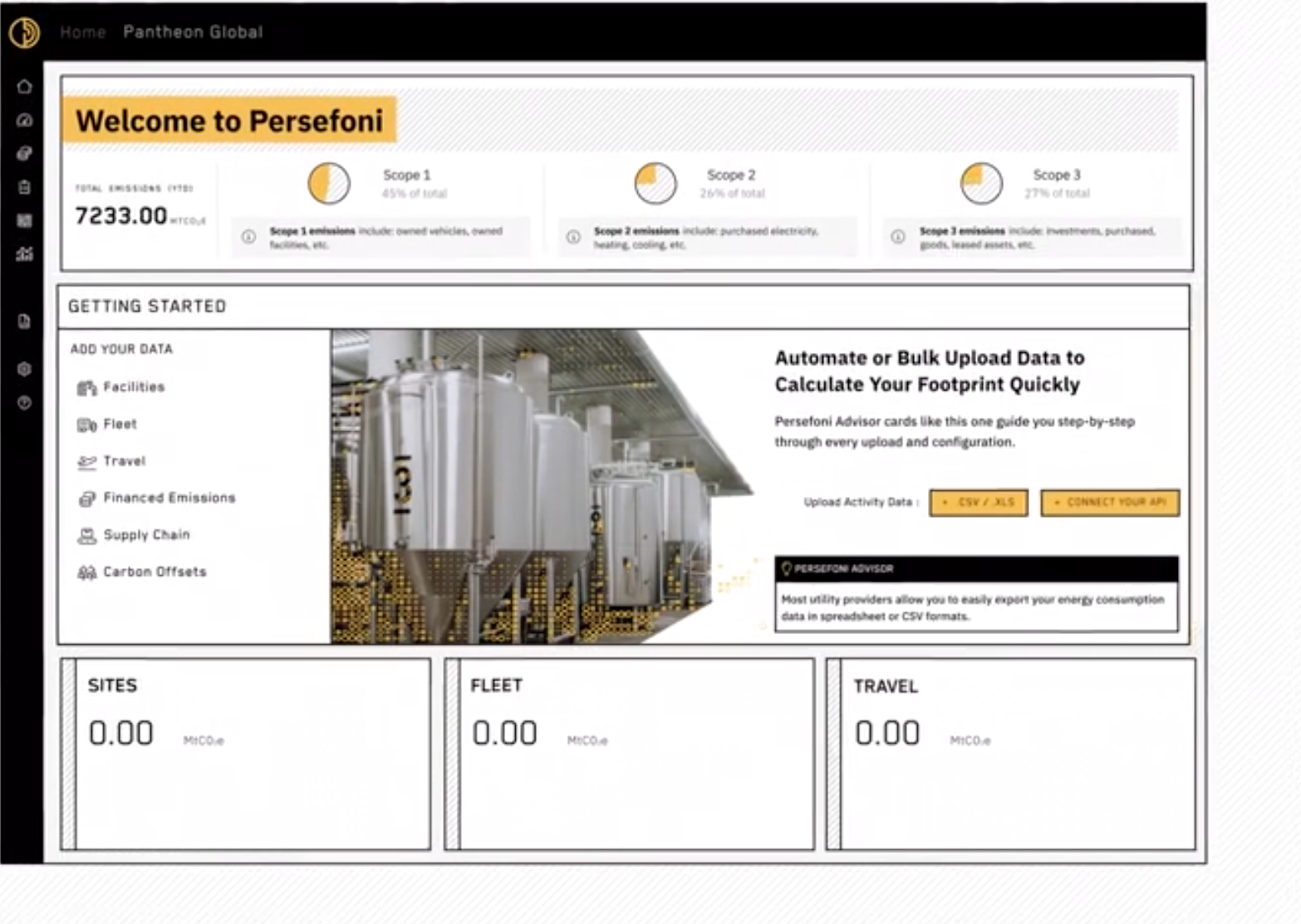1301x924 pixels.
Task: Click the Travel airplane icon
Action: (86, 462)
